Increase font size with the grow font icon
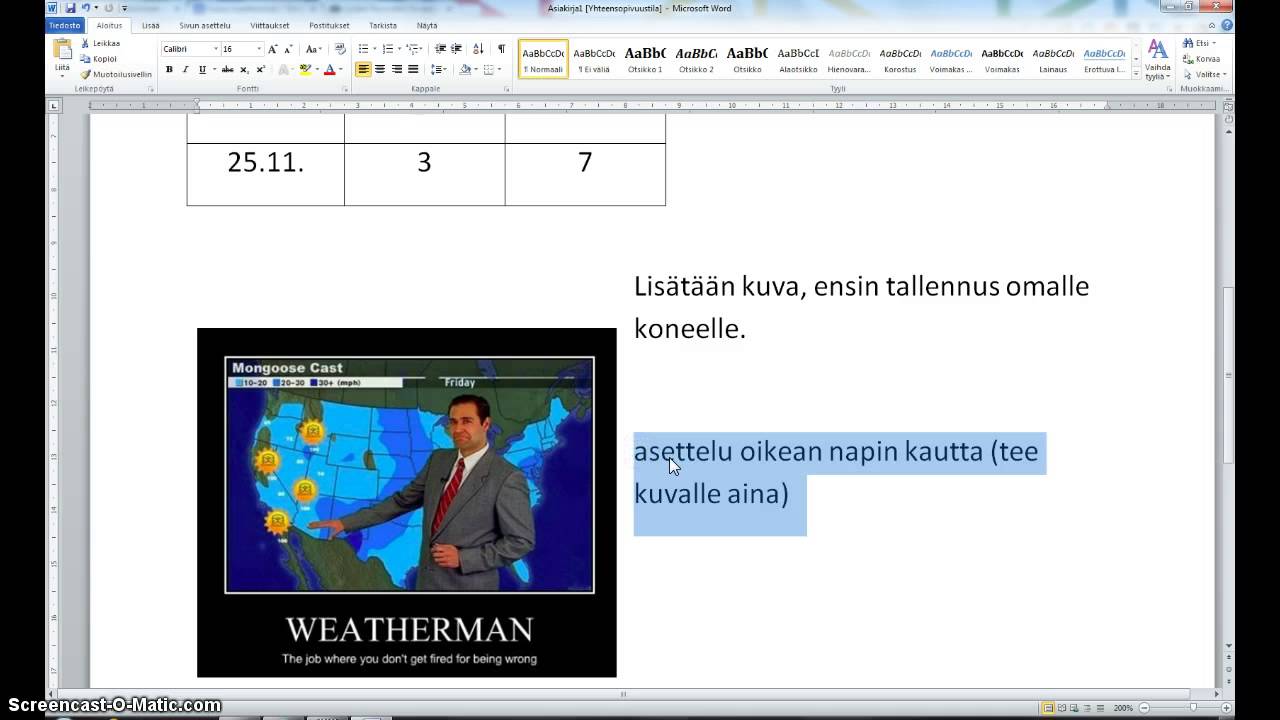The image size is (1280, 720). coord(273,49)
